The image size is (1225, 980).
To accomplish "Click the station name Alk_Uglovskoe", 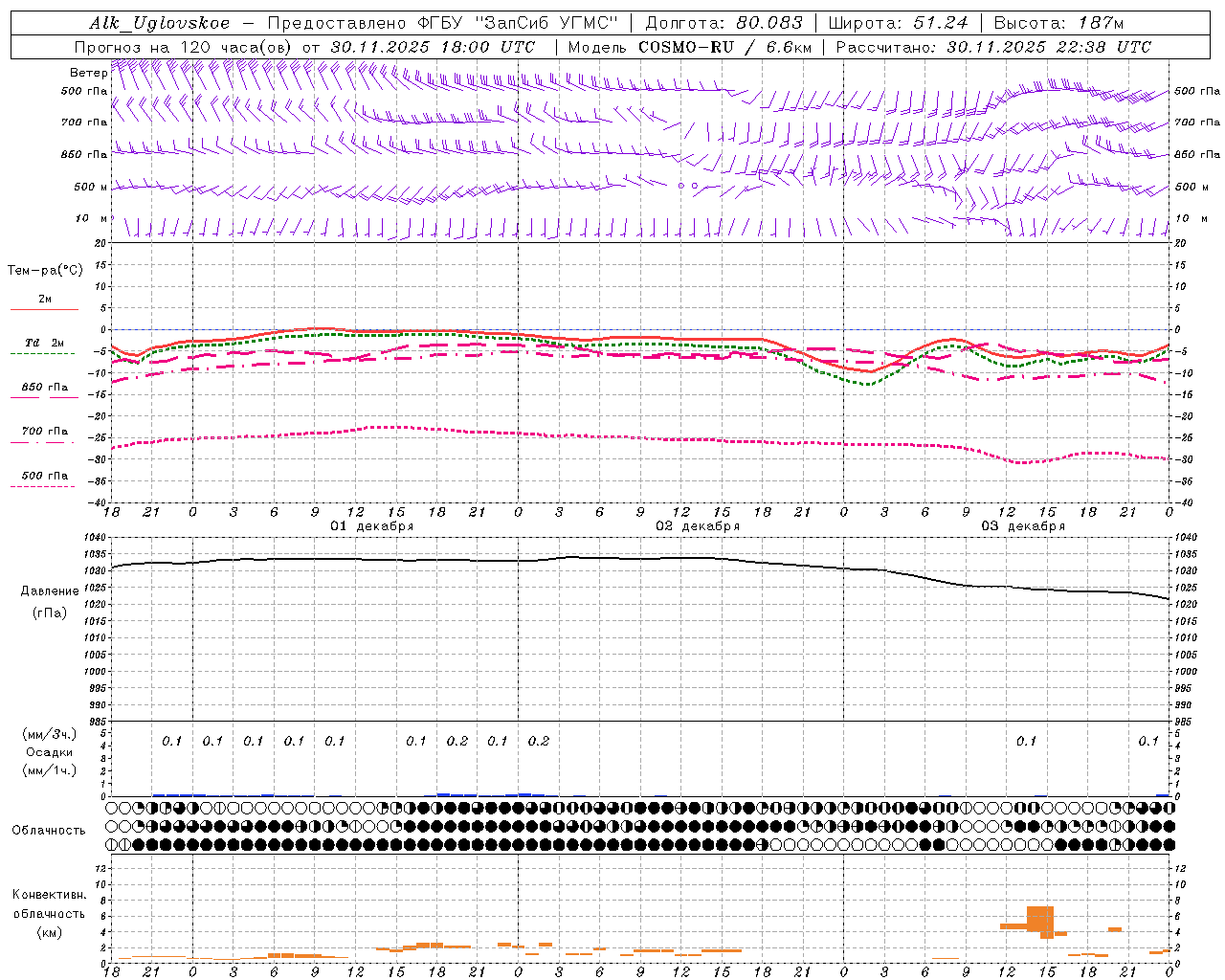I will tap(160, 23).
